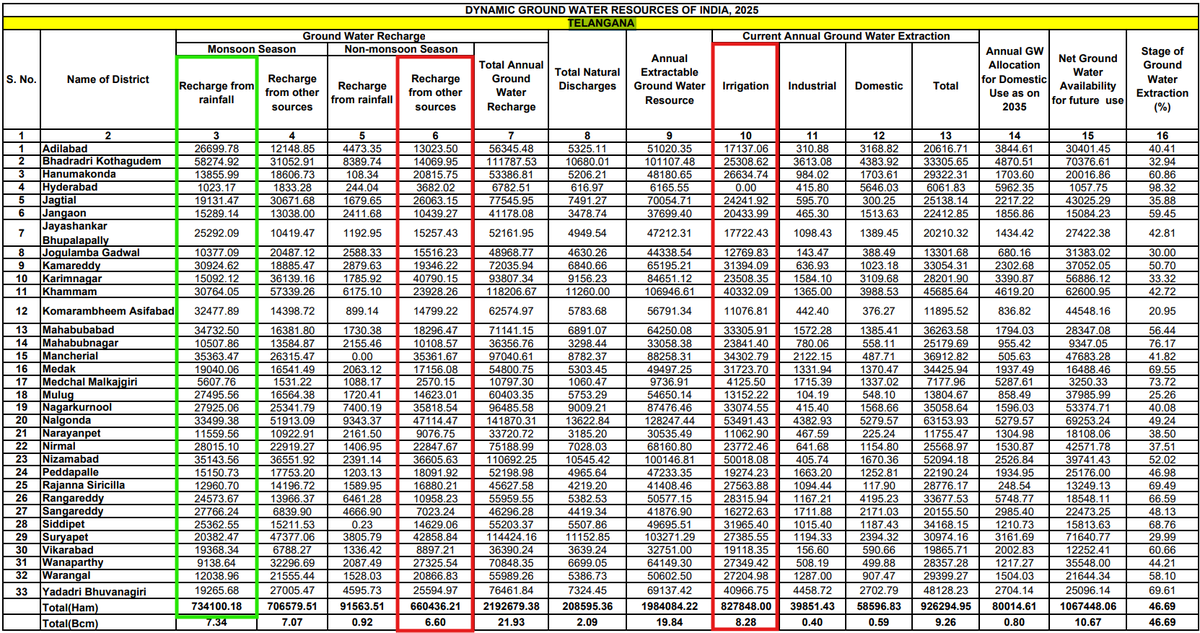This screenshot has height=633, width=1200.
Task: Click the total extraction value '926294.95'
Action: tap(946, 607)
